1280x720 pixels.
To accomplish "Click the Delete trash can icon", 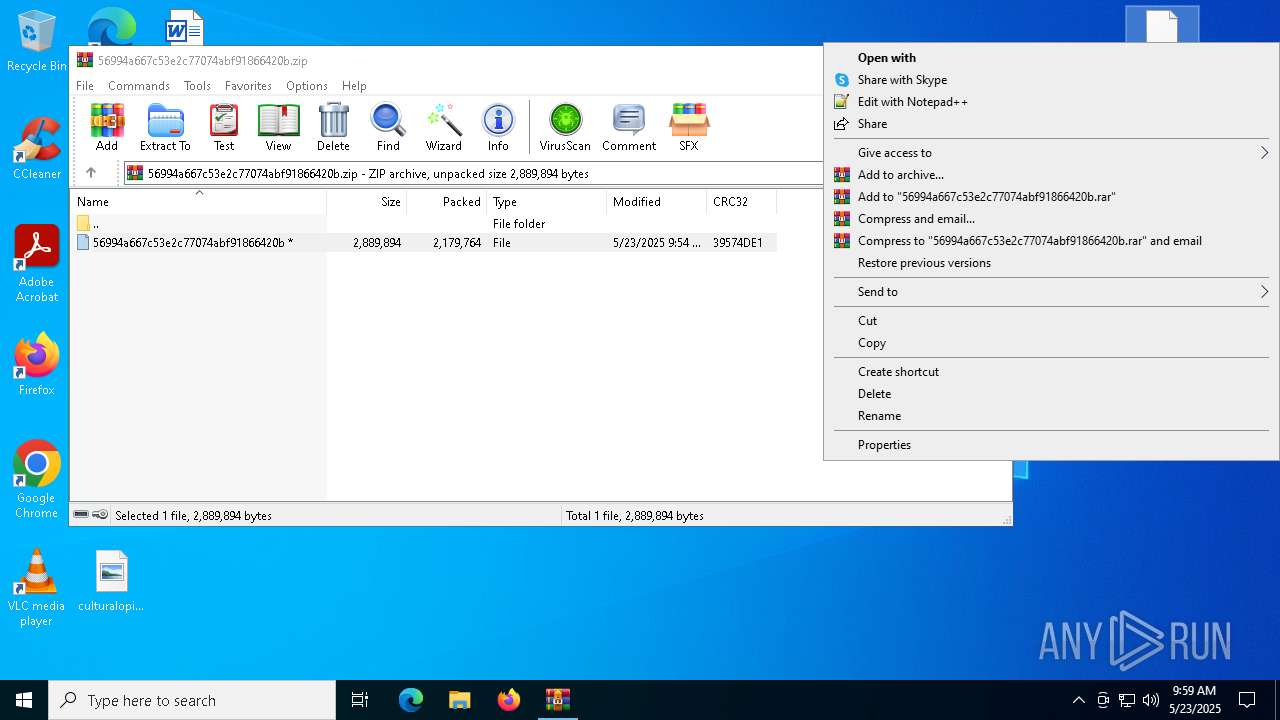I will [x=333, y=127].
